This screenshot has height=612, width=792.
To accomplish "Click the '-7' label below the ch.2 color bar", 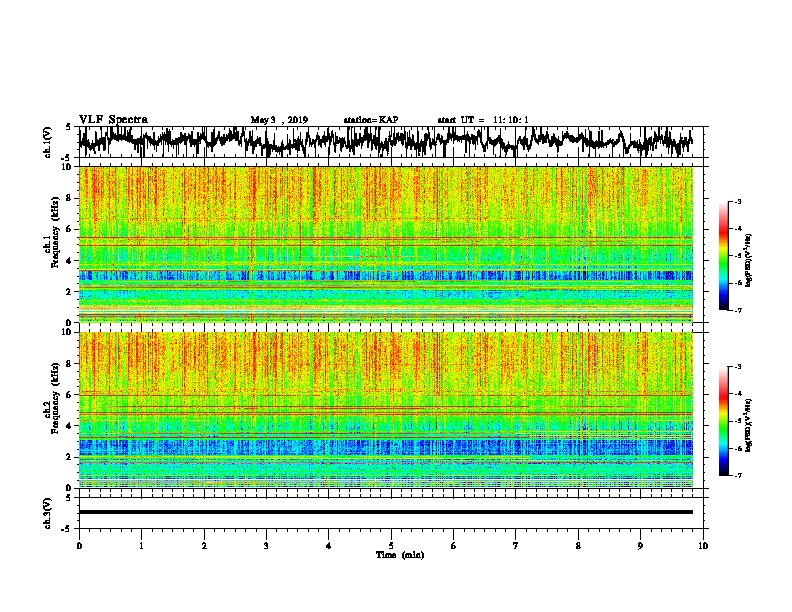I will 737,475.
